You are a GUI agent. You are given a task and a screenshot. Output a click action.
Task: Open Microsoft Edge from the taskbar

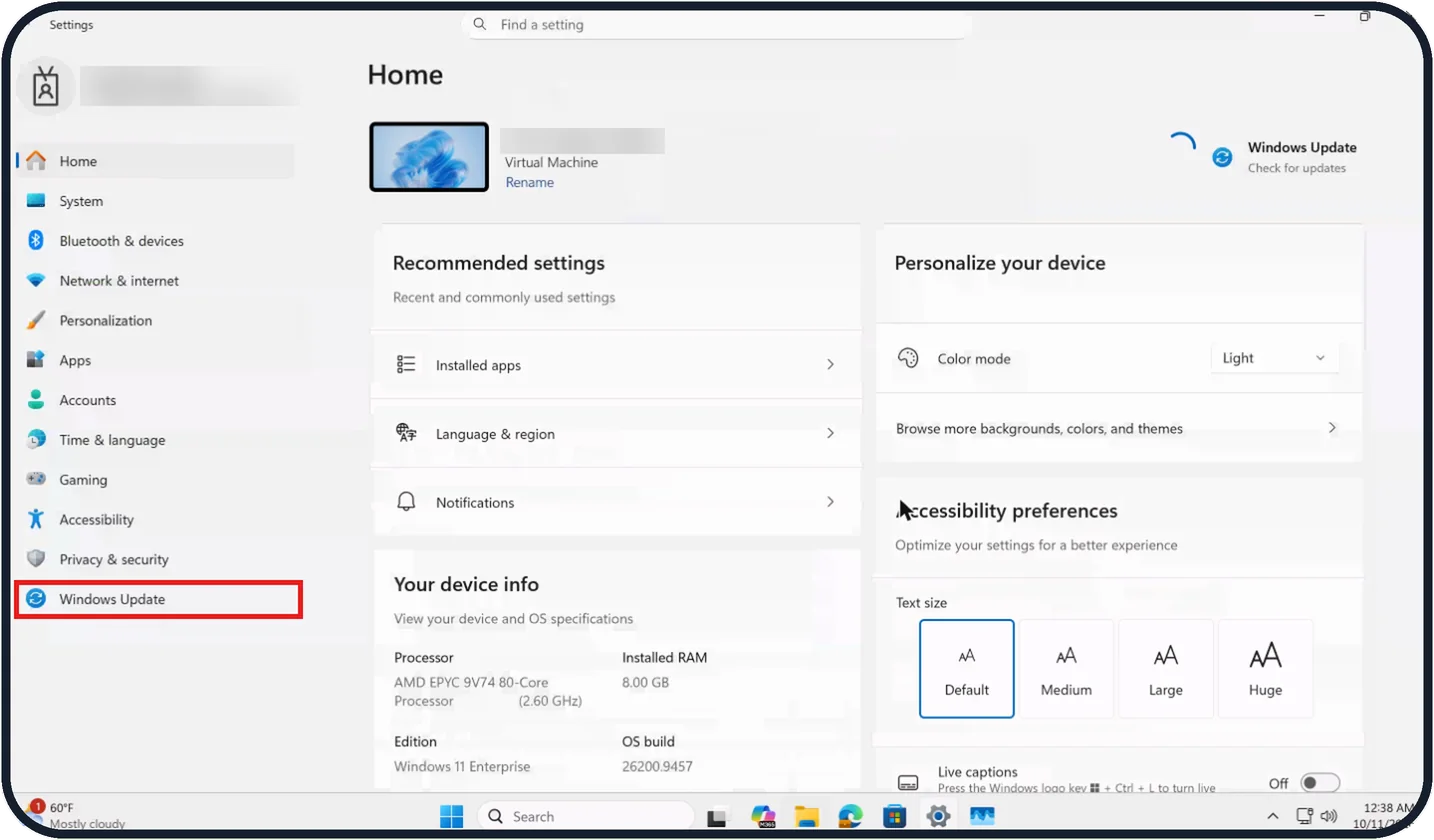click(850, 817)
